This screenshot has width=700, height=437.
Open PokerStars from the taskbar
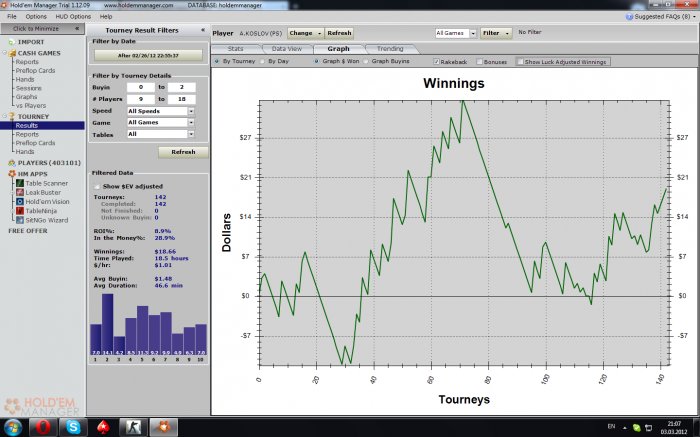[x=103, y=427]
